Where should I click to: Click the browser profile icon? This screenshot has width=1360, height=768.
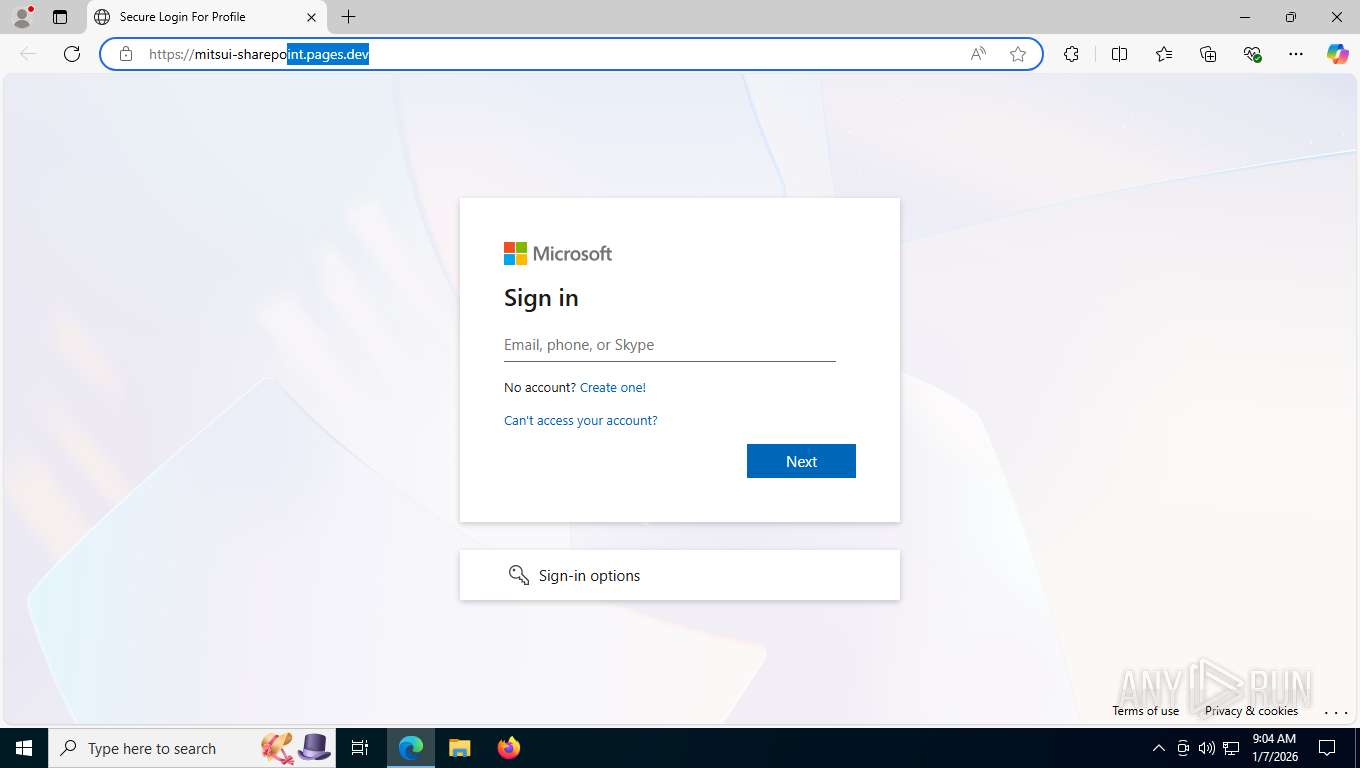22,17
